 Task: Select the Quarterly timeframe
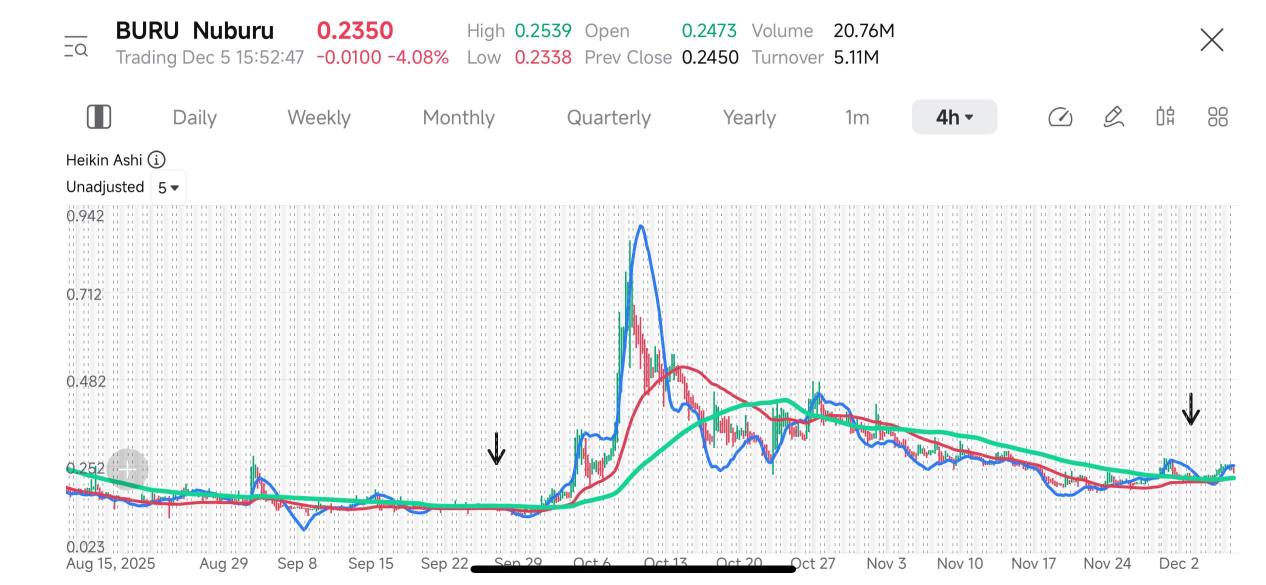[609, 117]
